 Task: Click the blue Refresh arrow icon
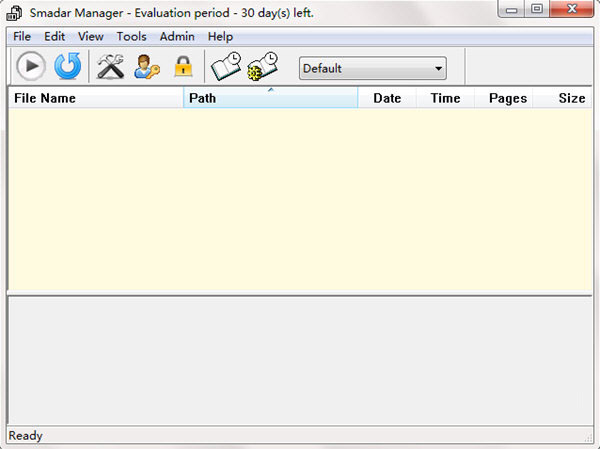(68, 66)
